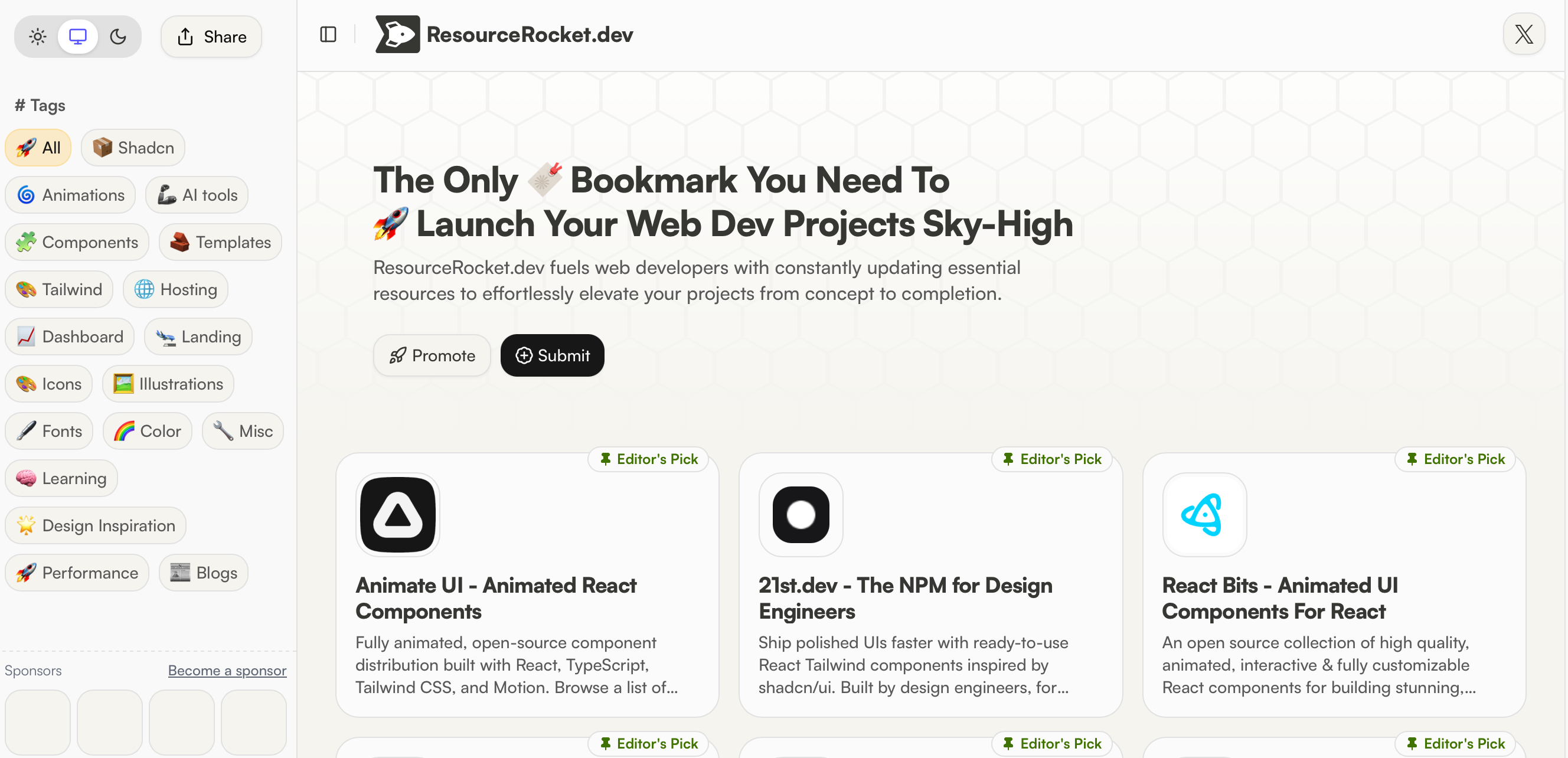Pick the Design Inspiration tag
This screenshot has height=758, width=1568.
(x=96, y=525)
